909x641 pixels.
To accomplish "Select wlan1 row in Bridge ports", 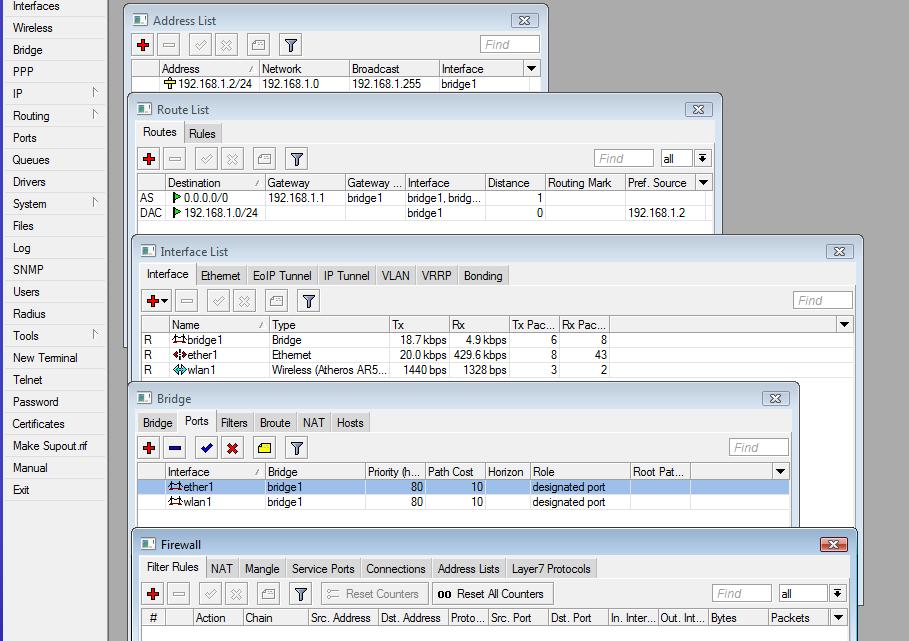I will pos(463,502).
